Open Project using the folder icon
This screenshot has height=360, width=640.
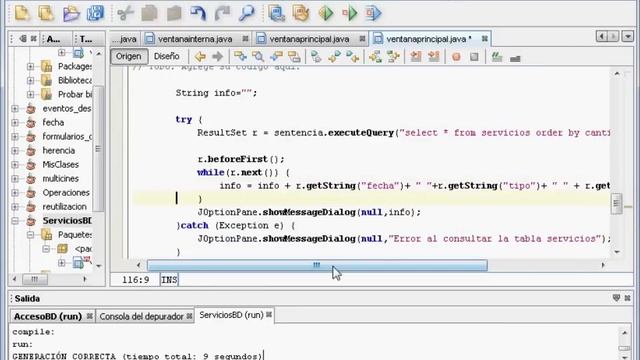pyautogui.click(x=71, y=13)
